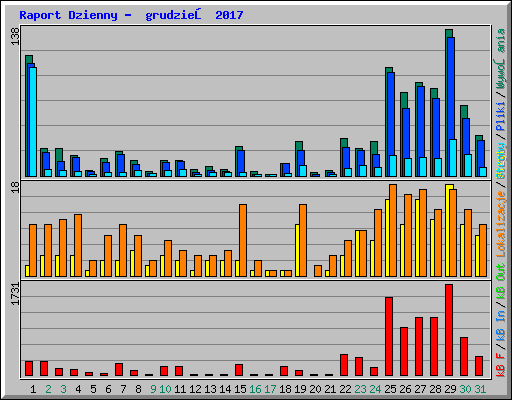Viewport: 512px width, 400px height.
Task: Click the top chart axis value 138
Action: (15, 36)
